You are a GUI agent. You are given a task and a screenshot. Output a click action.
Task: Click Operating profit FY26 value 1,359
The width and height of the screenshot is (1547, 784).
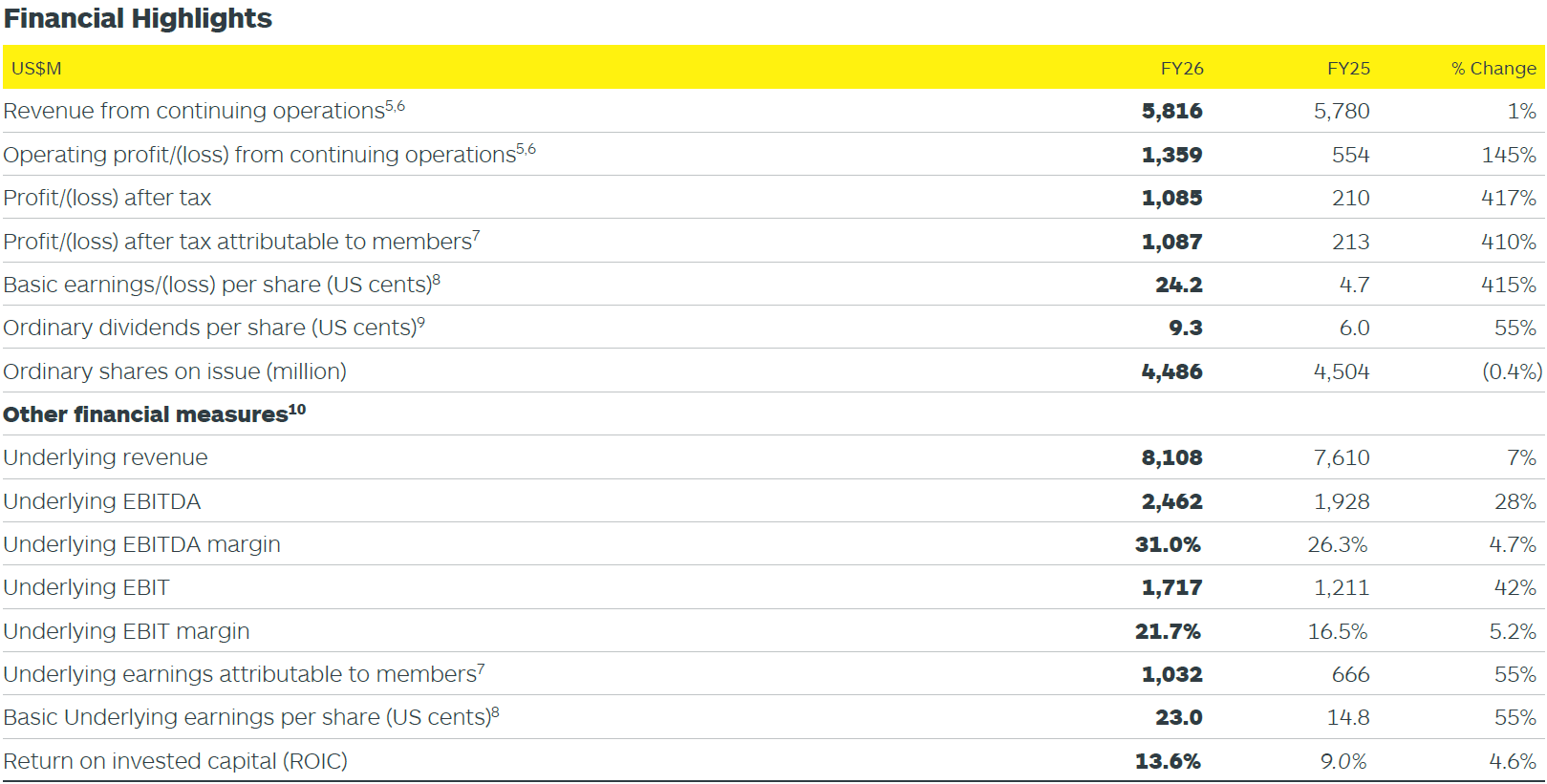pos(1172,155)
